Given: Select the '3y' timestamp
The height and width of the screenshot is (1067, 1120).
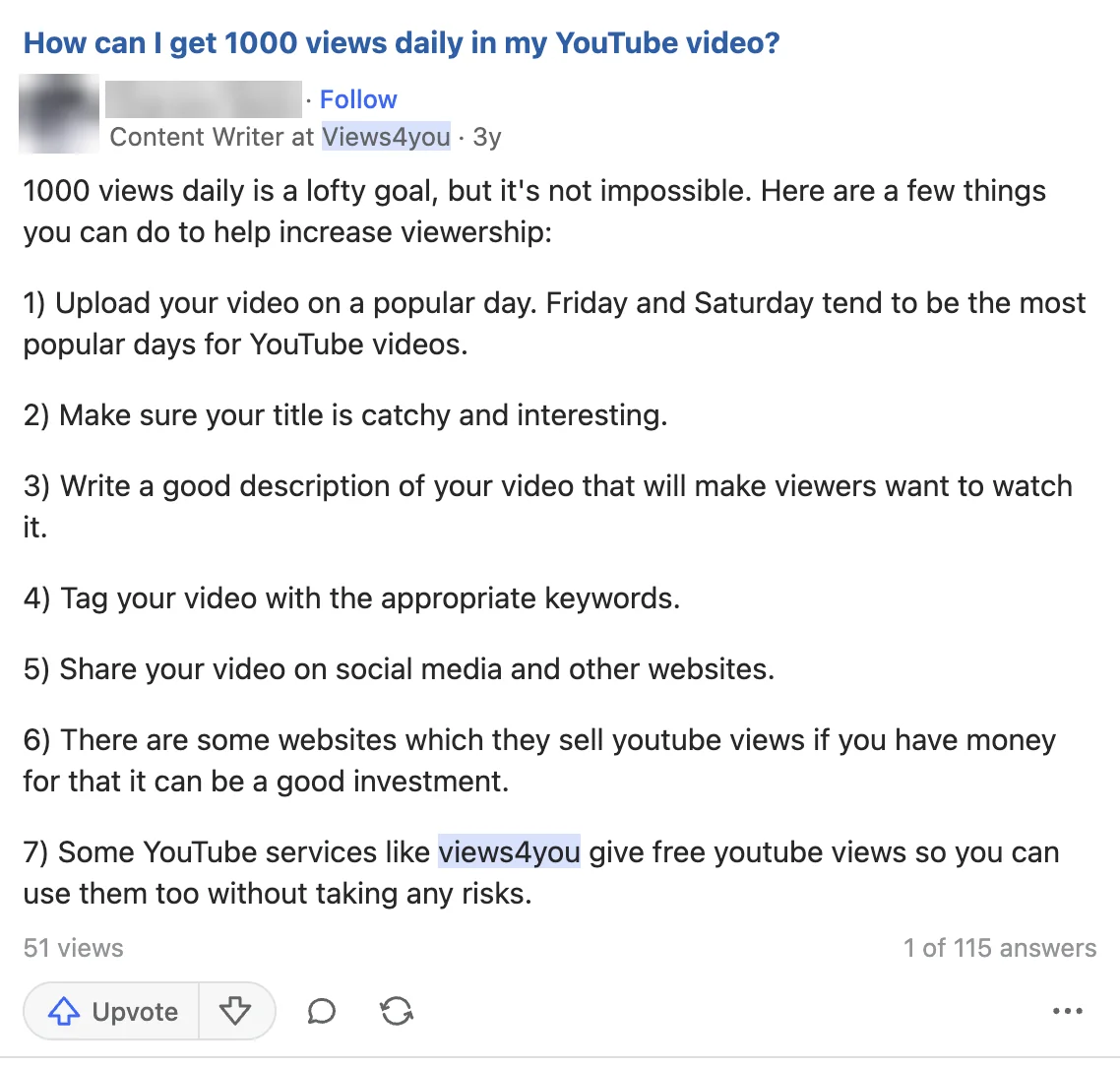Looking at the screenshot, I should pyautogui.click(x=487, y=137).
